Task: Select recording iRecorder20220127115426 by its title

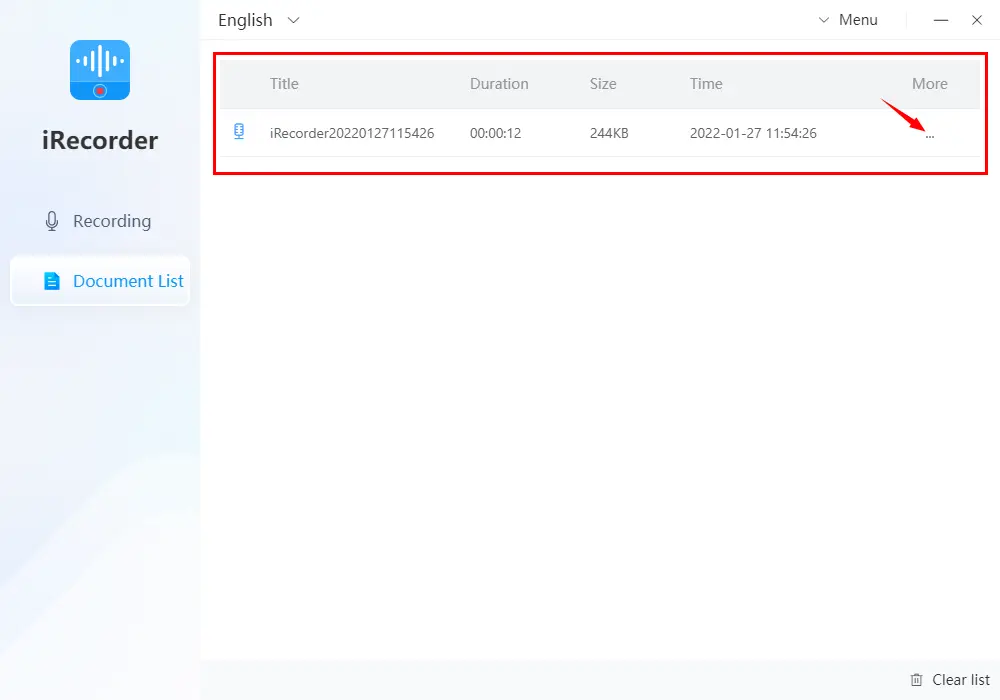Action: tap(352, 133)
